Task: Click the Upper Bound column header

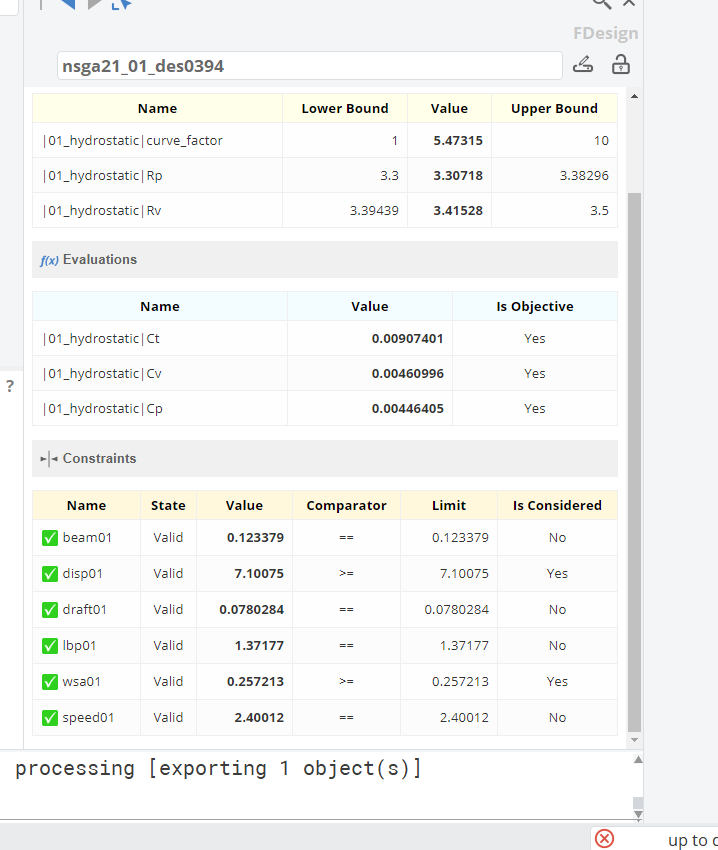Action: 554,108
